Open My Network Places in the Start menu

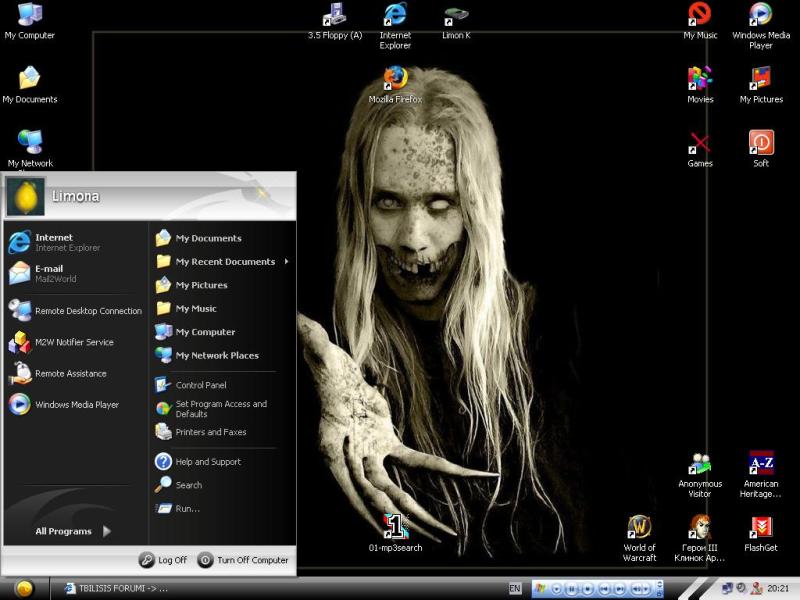222,355
